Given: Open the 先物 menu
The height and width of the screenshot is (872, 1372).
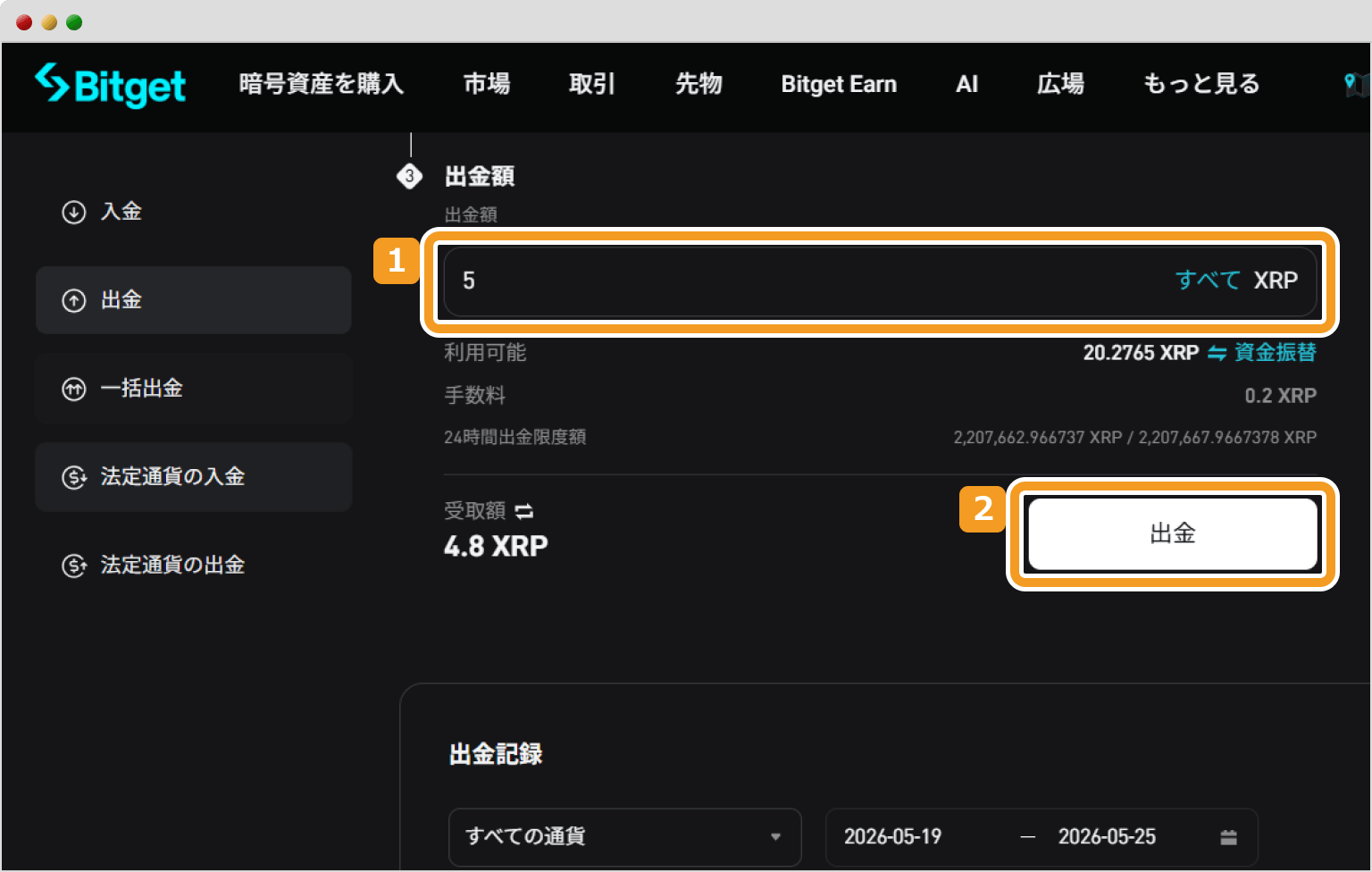Looking at the screenshot, I should [699, 84].
